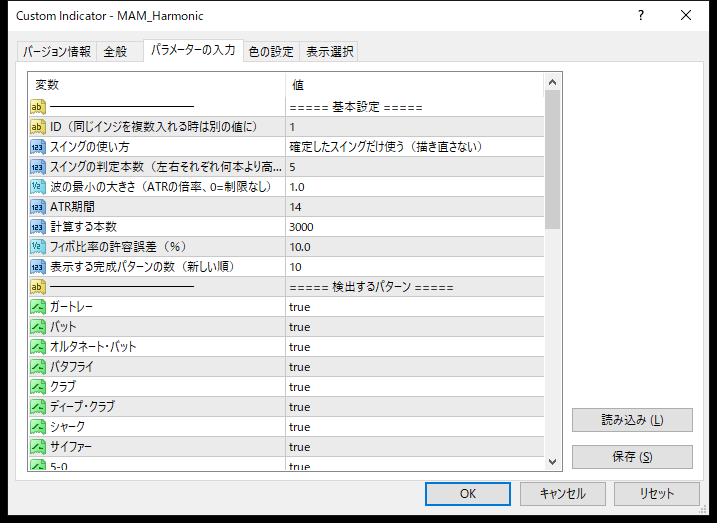Open the バージョン情報 tab
The height and width of the screenshot is (523, 717).
[x=57, y=52]
